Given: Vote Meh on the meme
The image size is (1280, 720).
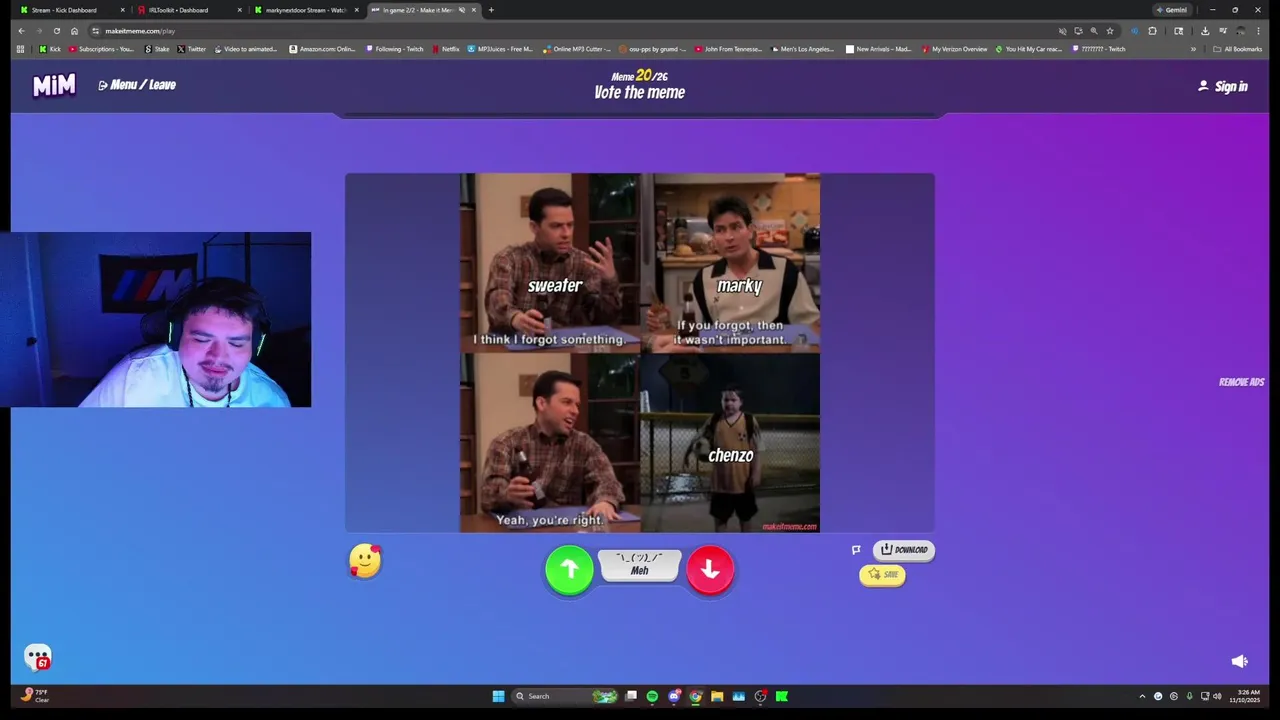Looking at the screenshot, I should click(x=639, y=565).
